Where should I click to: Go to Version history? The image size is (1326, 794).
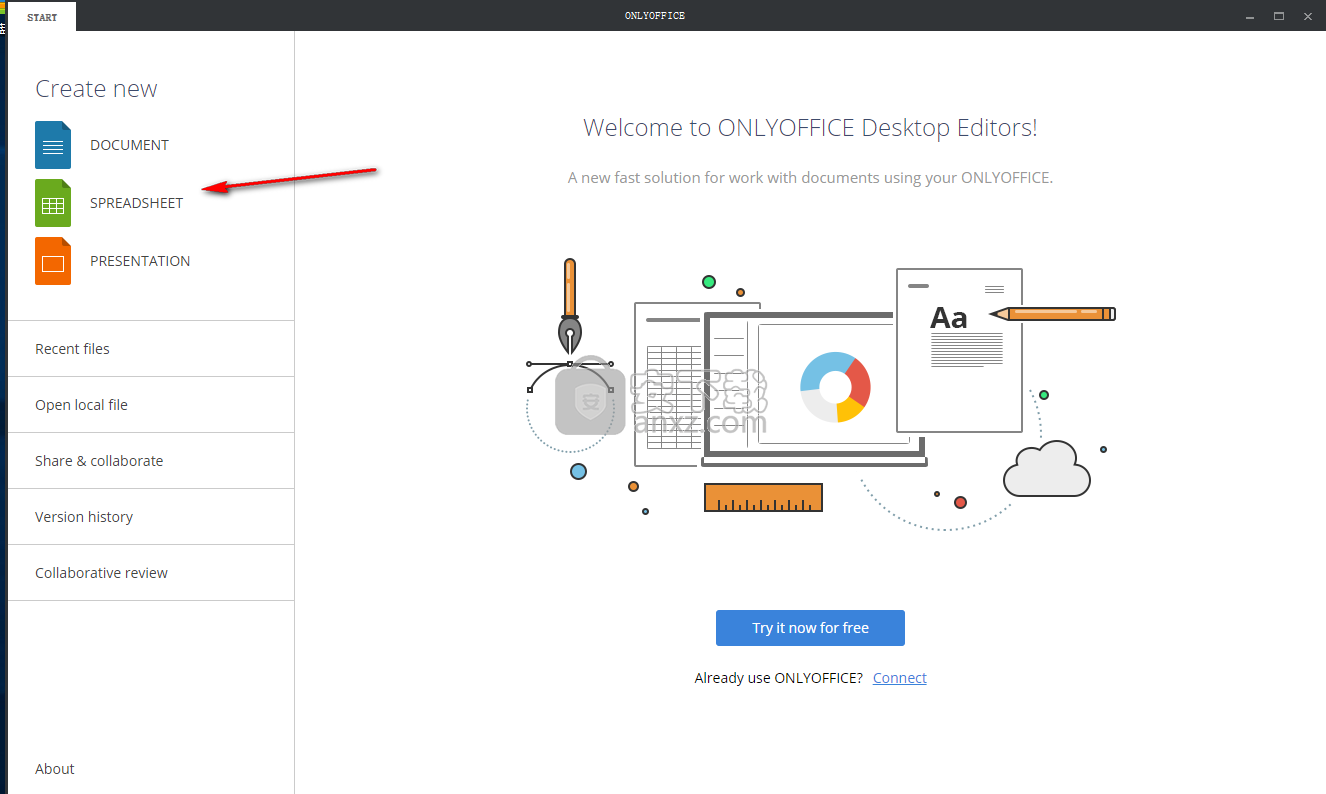pos(151,517)
